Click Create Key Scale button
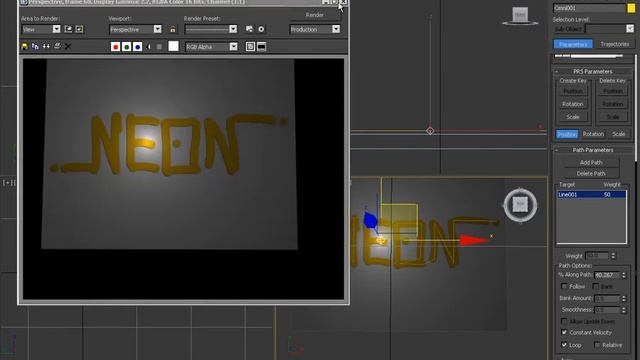640x360 pixels. point(573,117)
